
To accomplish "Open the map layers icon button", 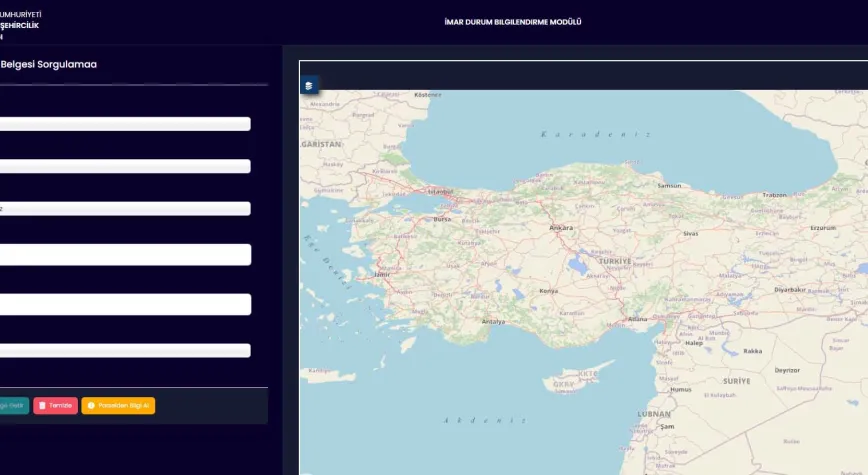I will click(x=309, y=86).
